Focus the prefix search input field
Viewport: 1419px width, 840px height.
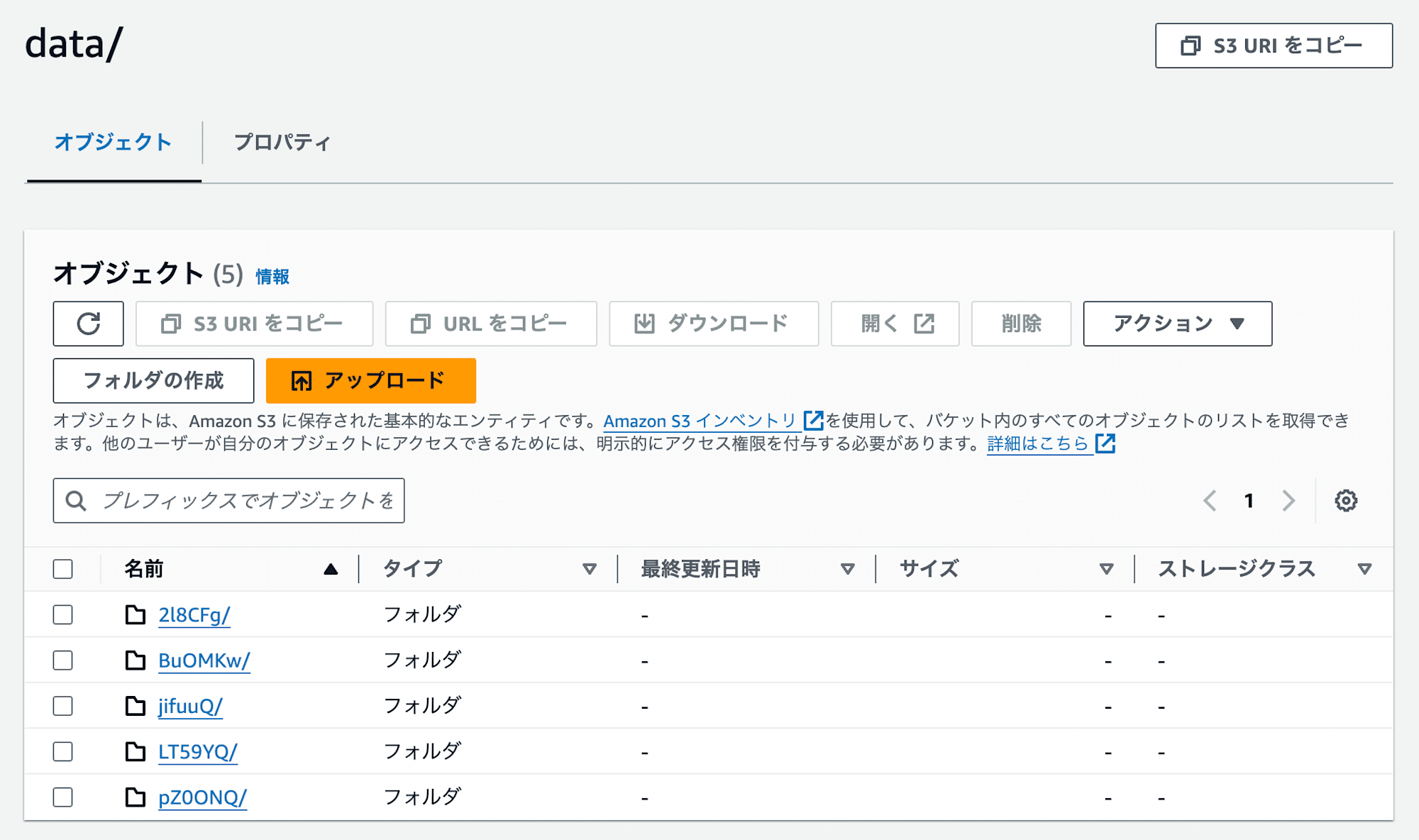coord(228,501)
